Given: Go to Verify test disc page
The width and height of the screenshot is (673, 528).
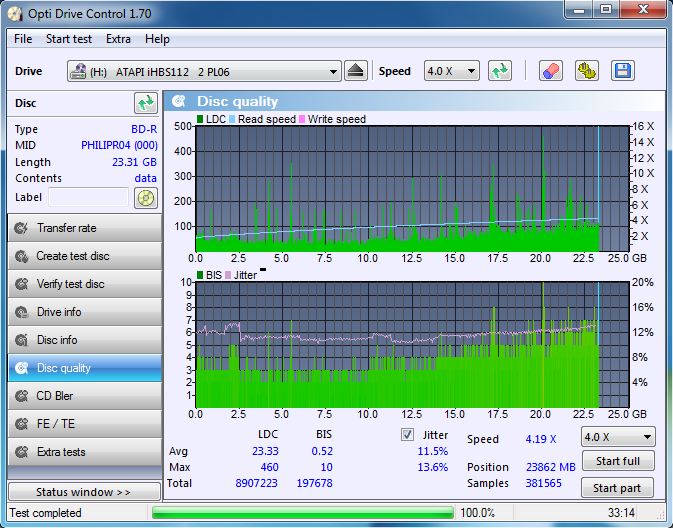Looking at the screenshot, I should tap(85, 284).
